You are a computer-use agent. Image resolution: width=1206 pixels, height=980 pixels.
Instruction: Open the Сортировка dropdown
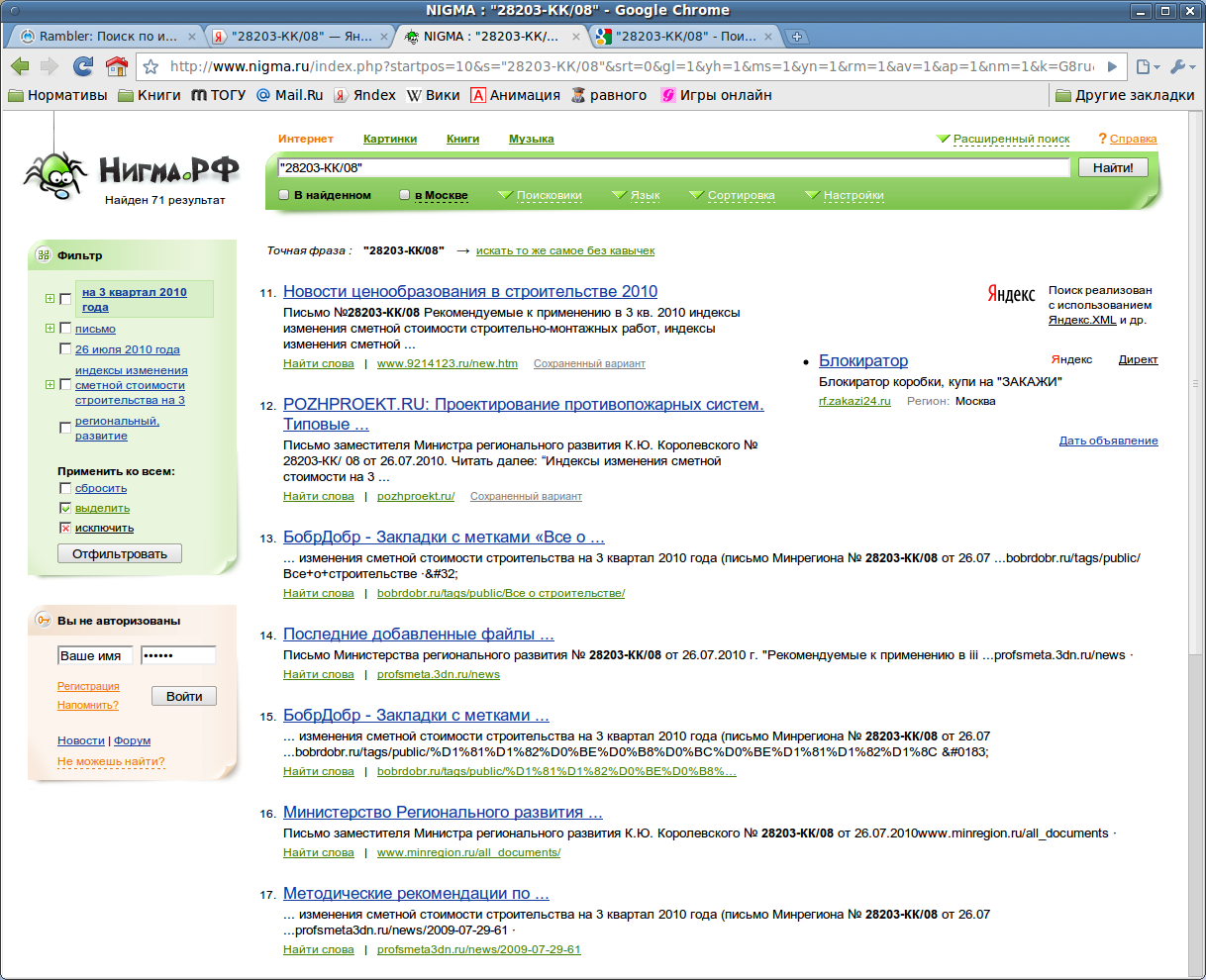pyautogui.click(x=732, y=195)
